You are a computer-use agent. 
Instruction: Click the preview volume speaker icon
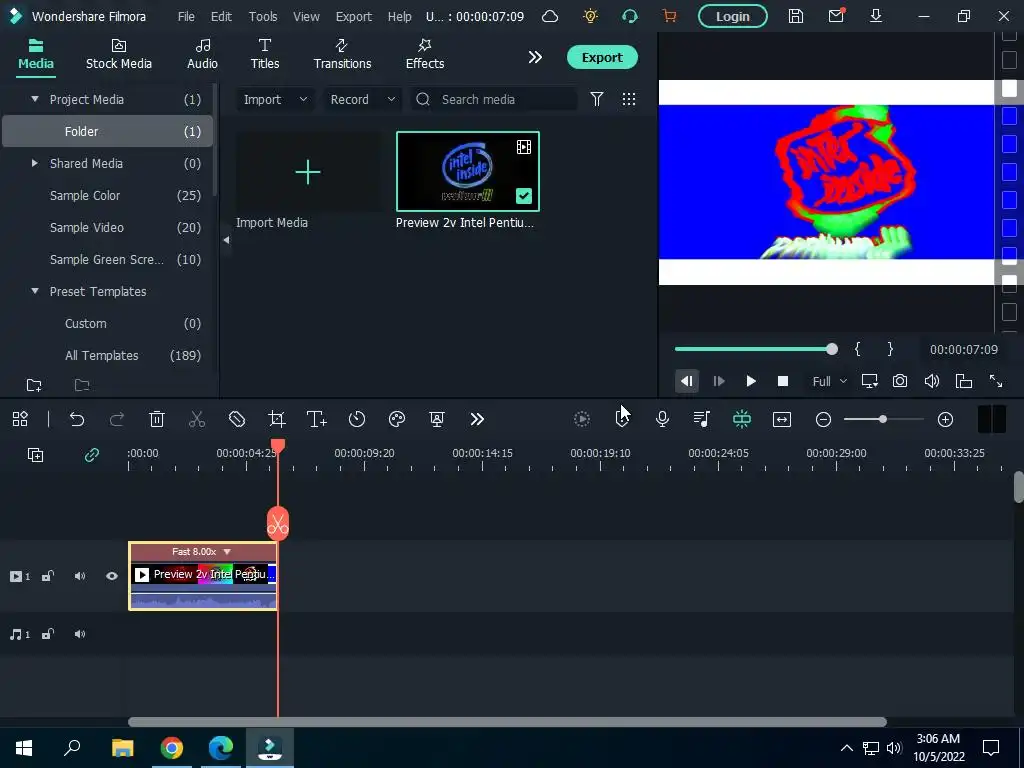(x=932, y=381)
